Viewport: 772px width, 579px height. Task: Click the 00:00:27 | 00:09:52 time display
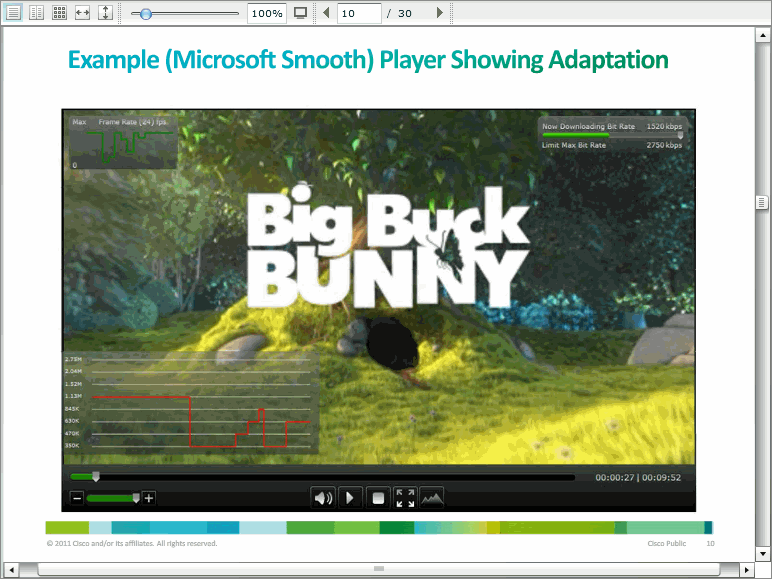638,478
